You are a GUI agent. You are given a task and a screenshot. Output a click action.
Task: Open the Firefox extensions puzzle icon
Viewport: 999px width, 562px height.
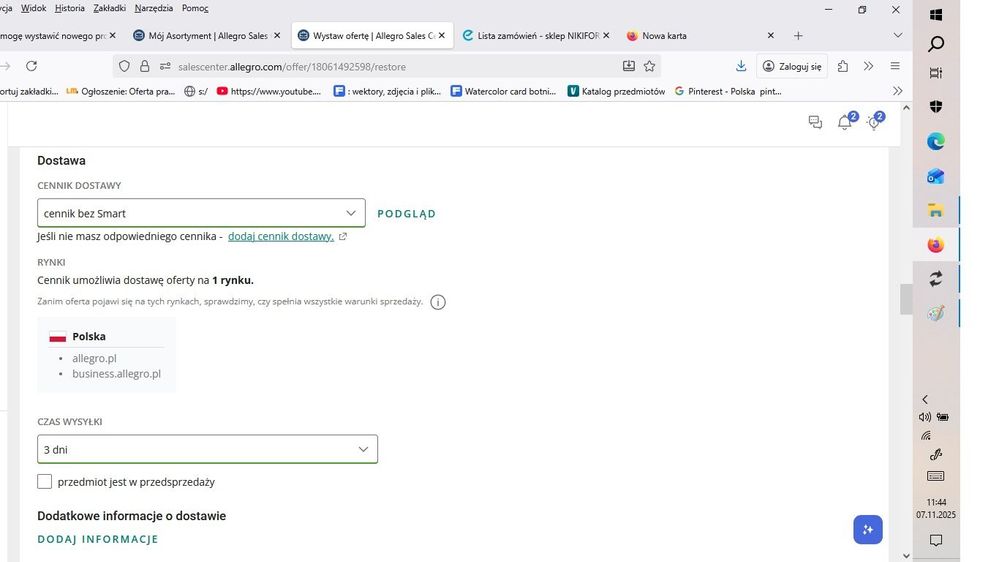coord(843,66)
